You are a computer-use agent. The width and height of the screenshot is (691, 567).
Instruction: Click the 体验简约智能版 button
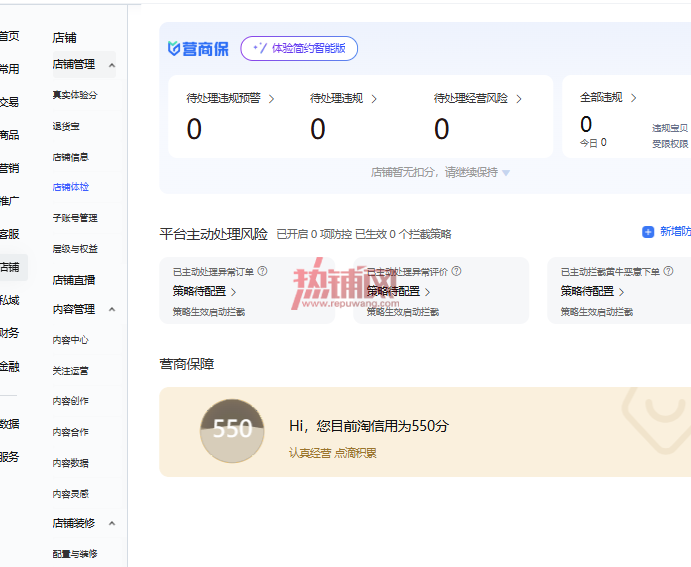(299, 48)
